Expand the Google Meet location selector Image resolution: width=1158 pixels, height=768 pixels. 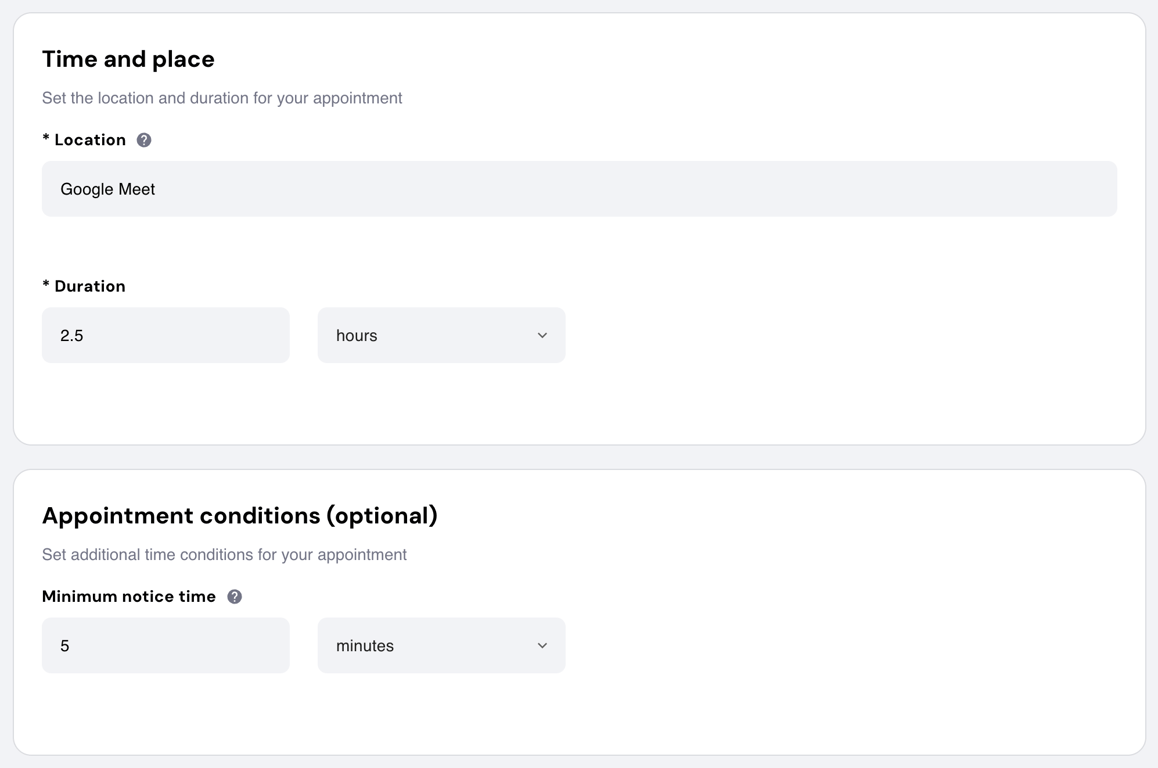point(579,188)
